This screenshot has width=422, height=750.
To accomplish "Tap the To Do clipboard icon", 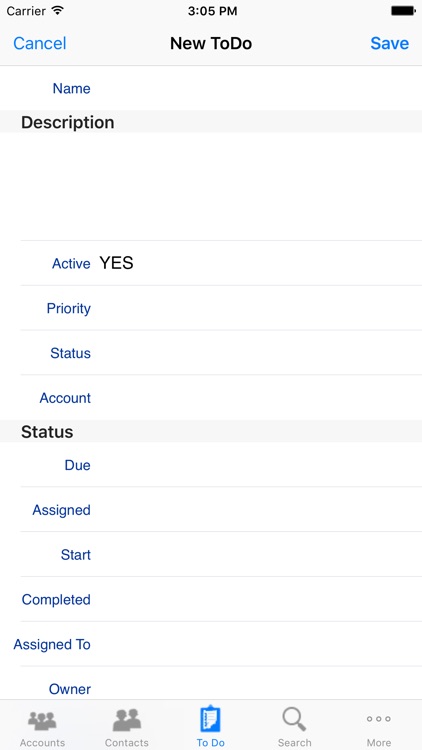I will (x=211, y=719).
